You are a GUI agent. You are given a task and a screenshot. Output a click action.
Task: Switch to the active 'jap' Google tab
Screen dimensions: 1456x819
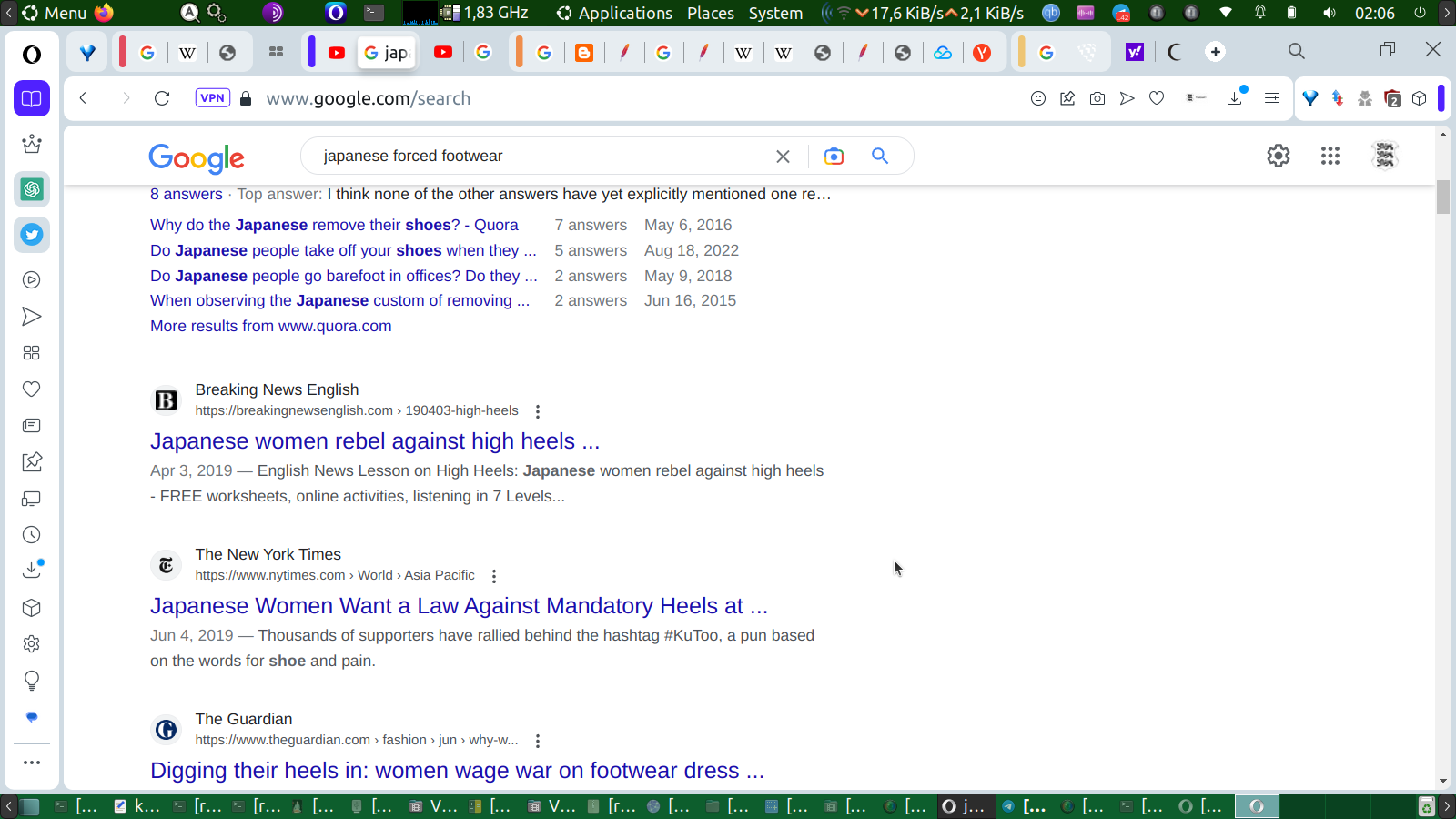click(387, 53)
